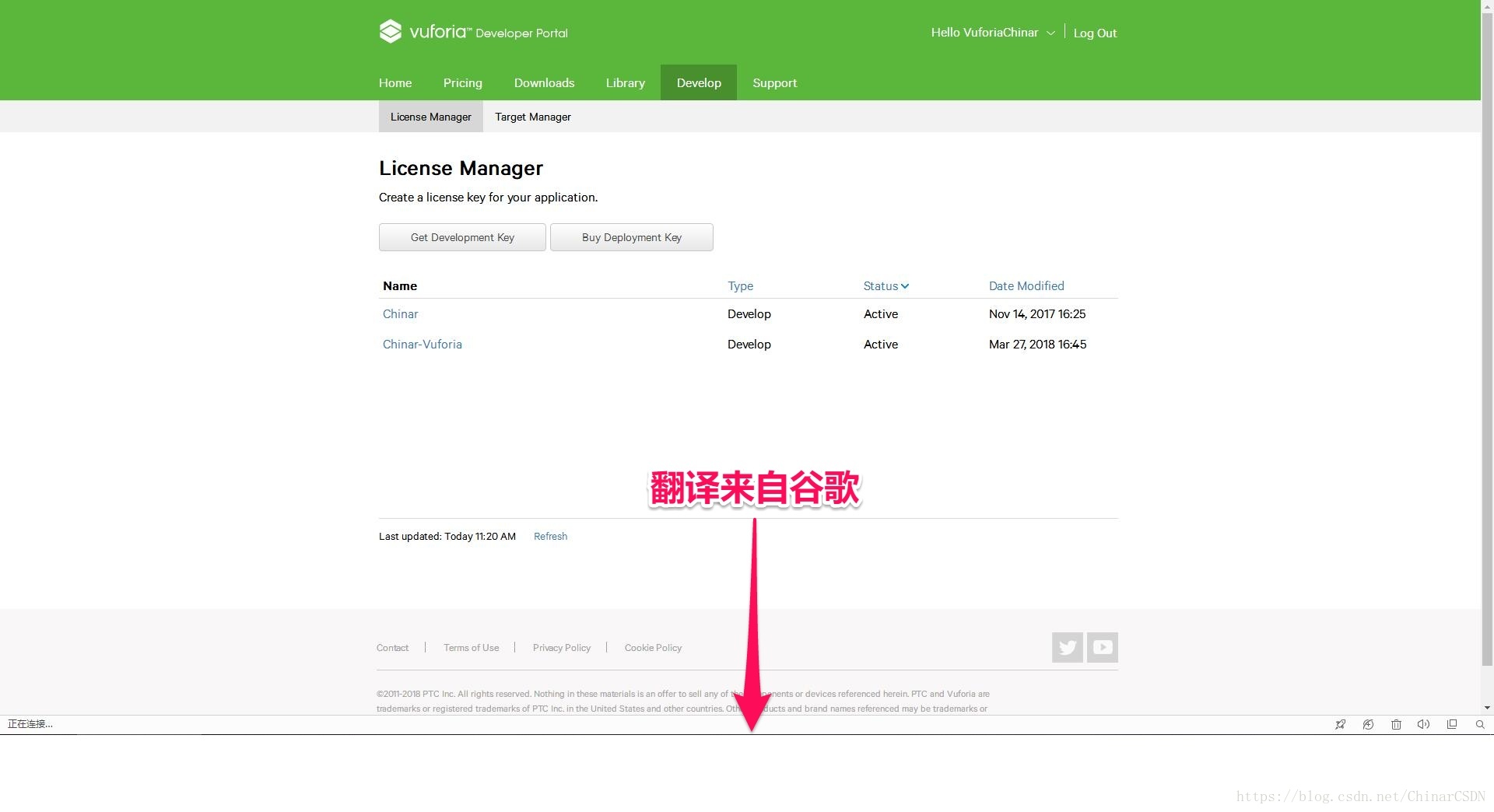Open the Chinar license key
The image size is (1494, 812).
point(400,314)
